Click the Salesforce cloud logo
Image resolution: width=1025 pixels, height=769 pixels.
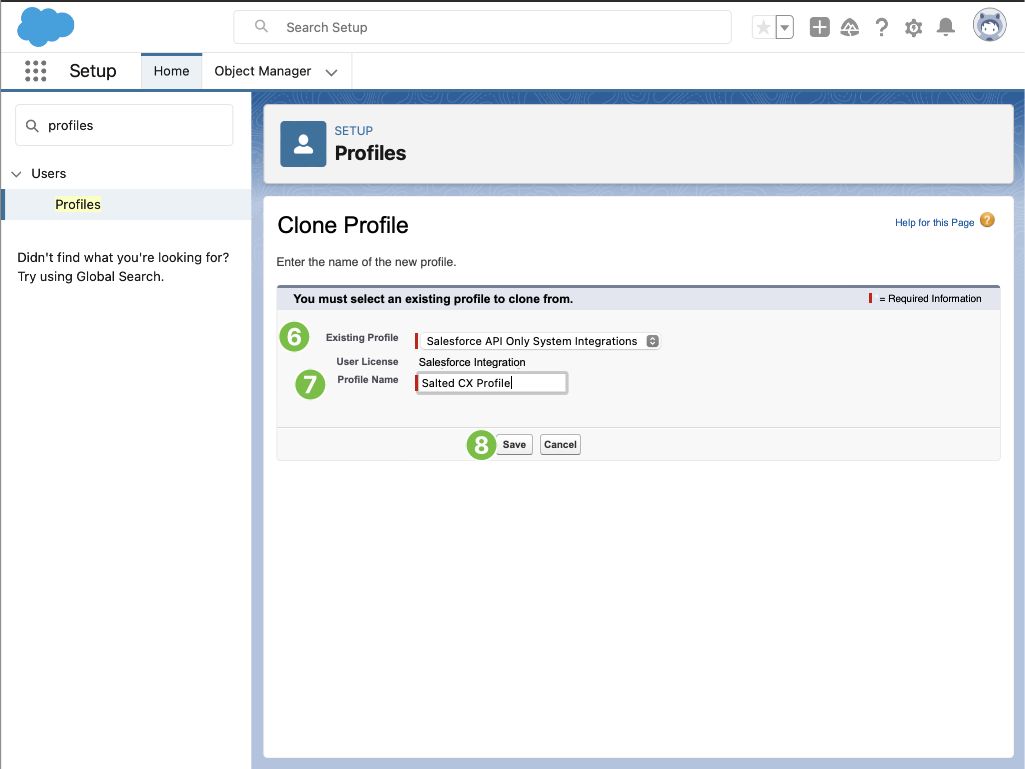coord(46,27)
